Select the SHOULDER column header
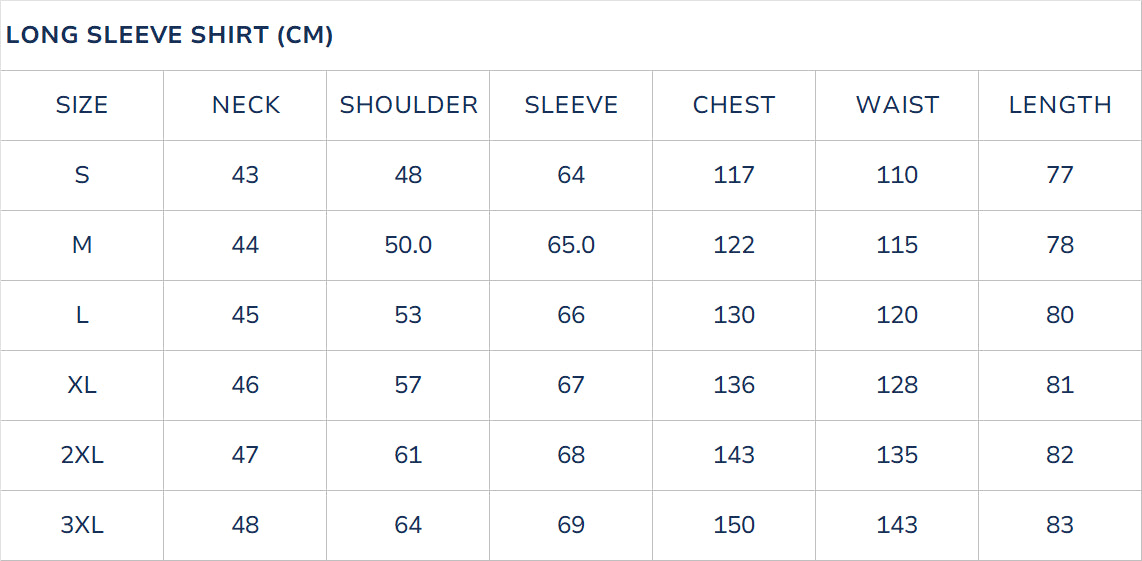The width and height of the screenshot is (1142, 561). click(408, 105)
